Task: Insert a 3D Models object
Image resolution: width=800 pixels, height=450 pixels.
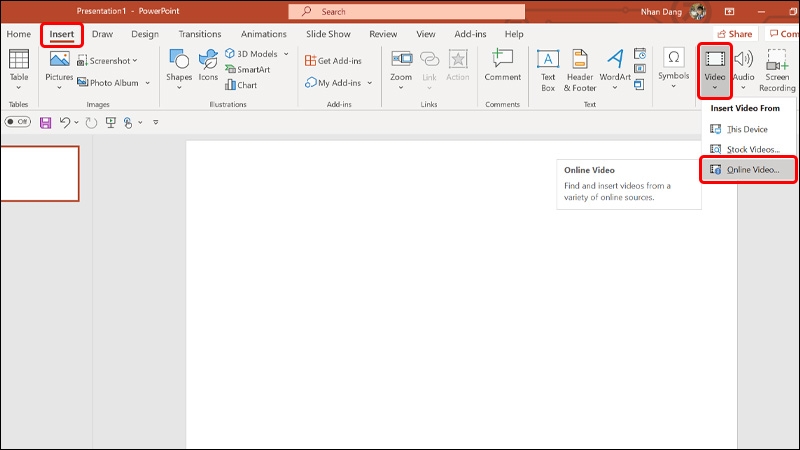Action: point(252,54)
